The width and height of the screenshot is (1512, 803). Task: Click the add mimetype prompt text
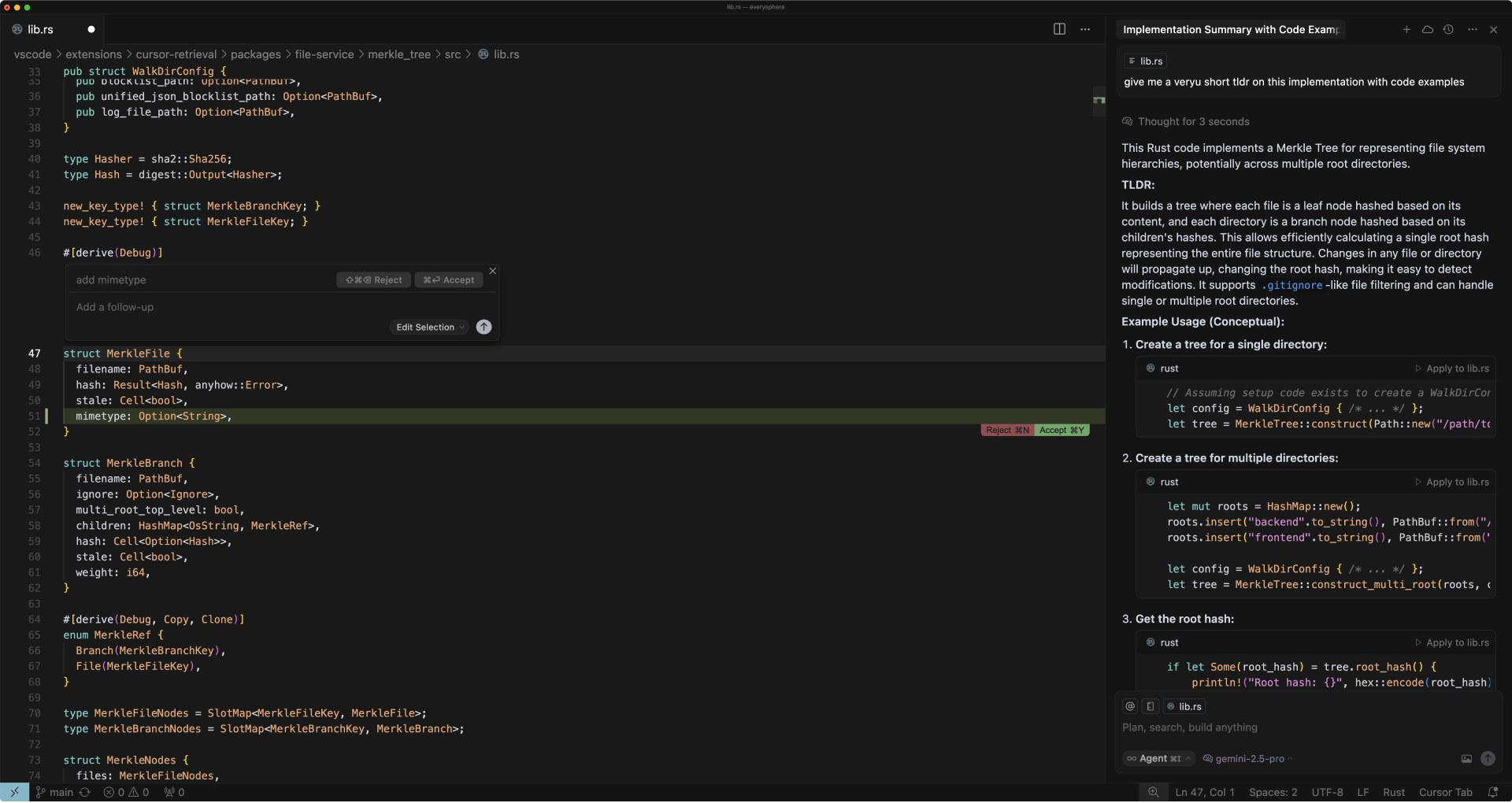pos(111,280)
